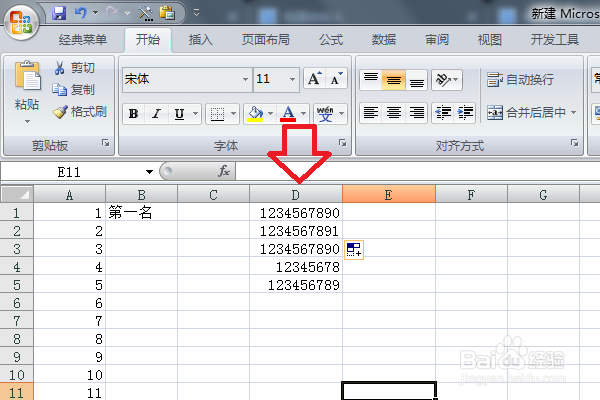This screenshot has height=400, width=600.
Task: Open the 页面布局 tab
Action: point(266,39)
